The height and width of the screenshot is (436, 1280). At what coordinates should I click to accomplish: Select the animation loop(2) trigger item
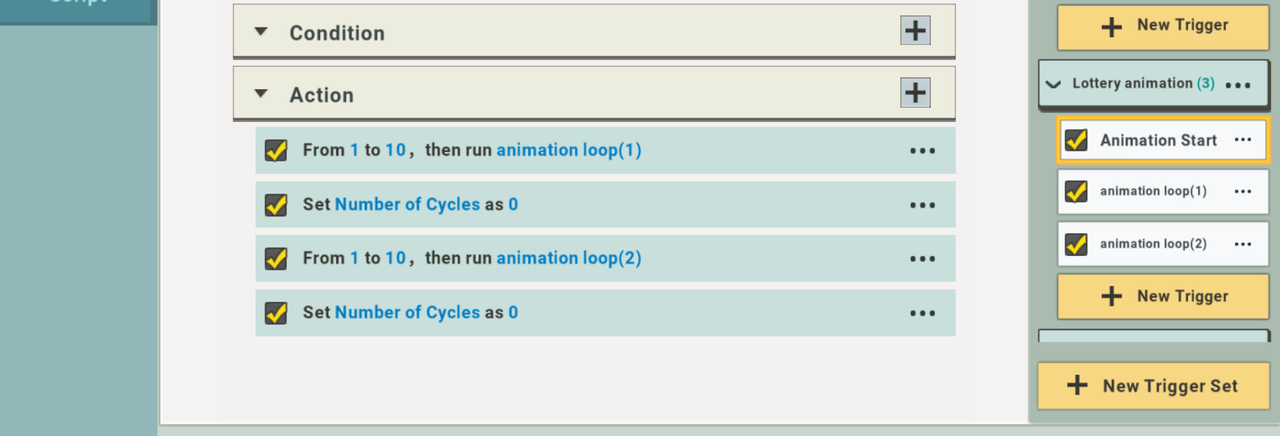[x=1152, y=244]
